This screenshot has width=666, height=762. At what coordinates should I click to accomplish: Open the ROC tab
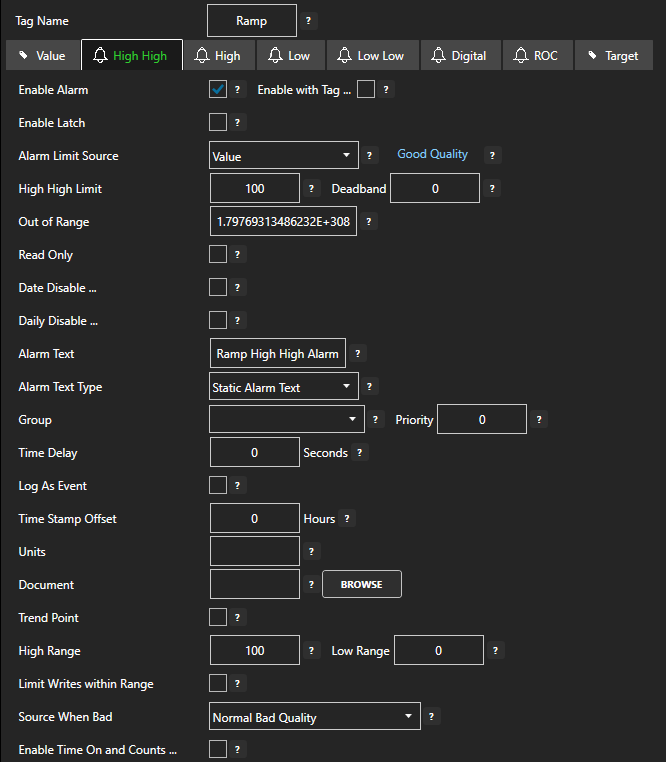[535, 56]
